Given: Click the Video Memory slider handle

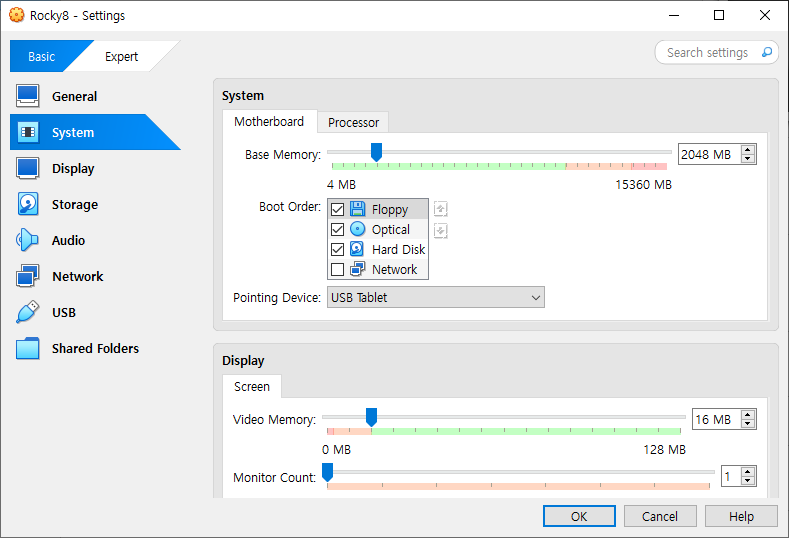Looking at the screenshot, I should (371, 417).
